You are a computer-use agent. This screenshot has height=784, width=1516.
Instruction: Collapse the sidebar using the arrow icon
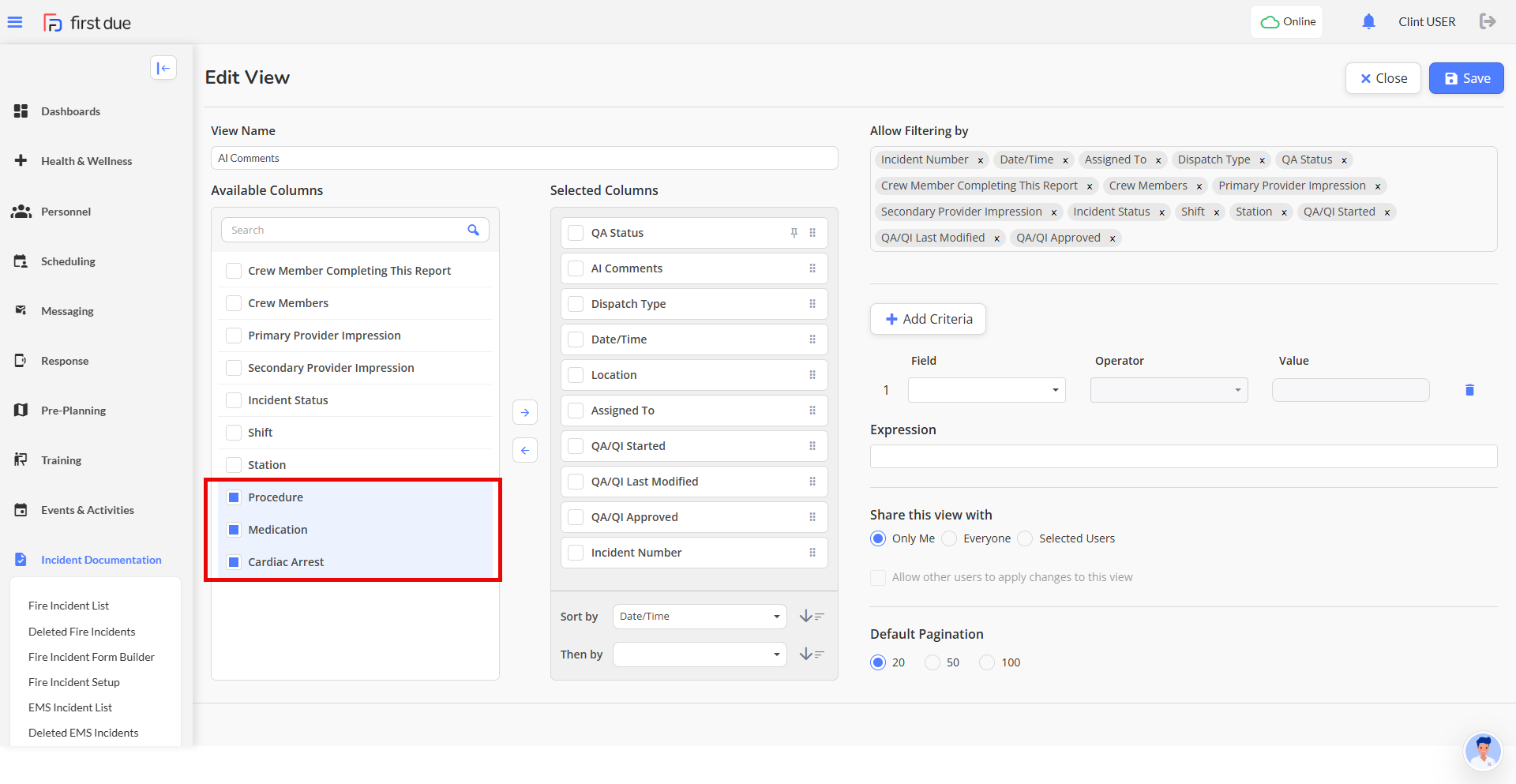pos(163,68)
